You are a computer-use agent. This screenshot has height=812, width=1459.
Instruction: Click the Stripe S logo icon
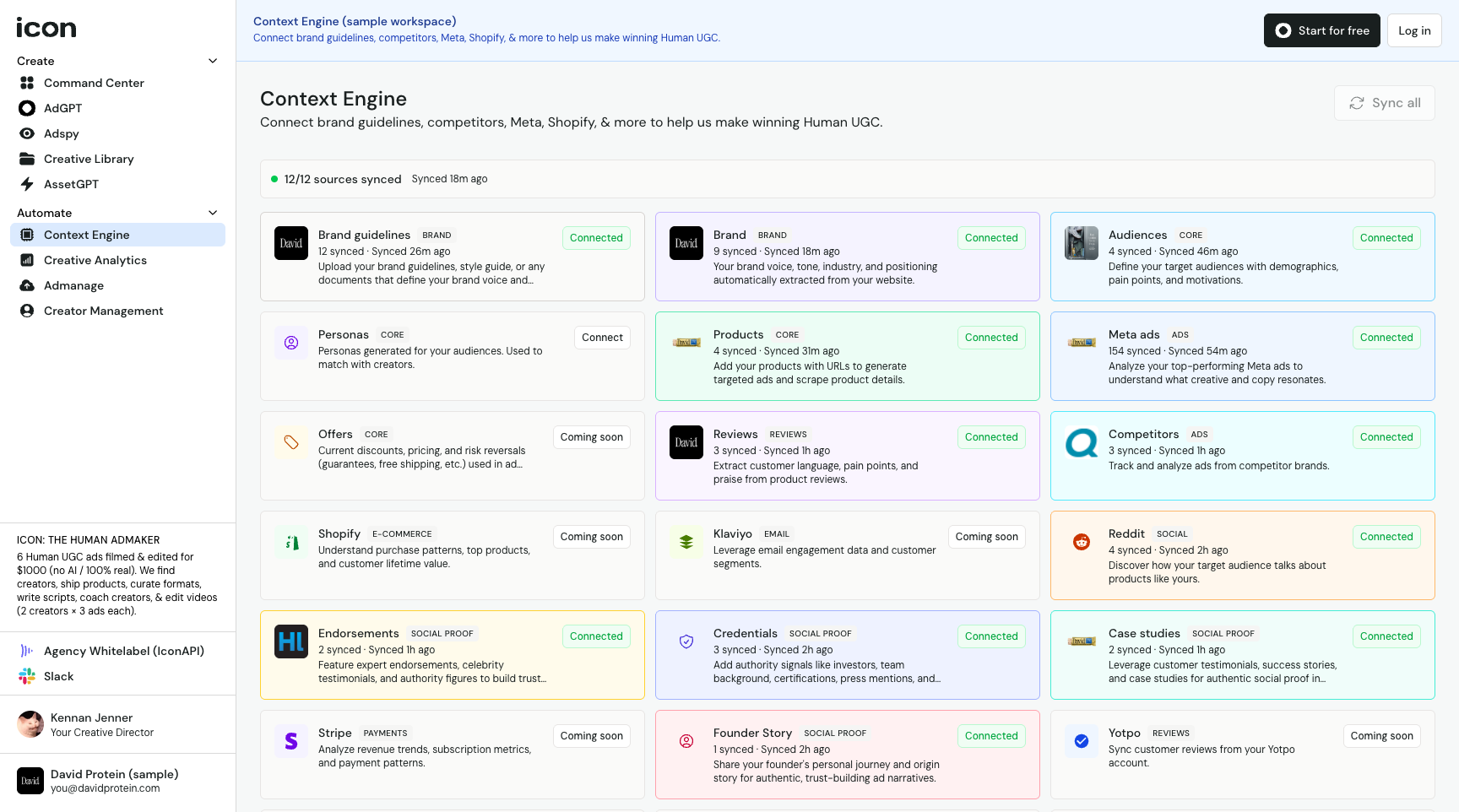click(x=291, y=741)
